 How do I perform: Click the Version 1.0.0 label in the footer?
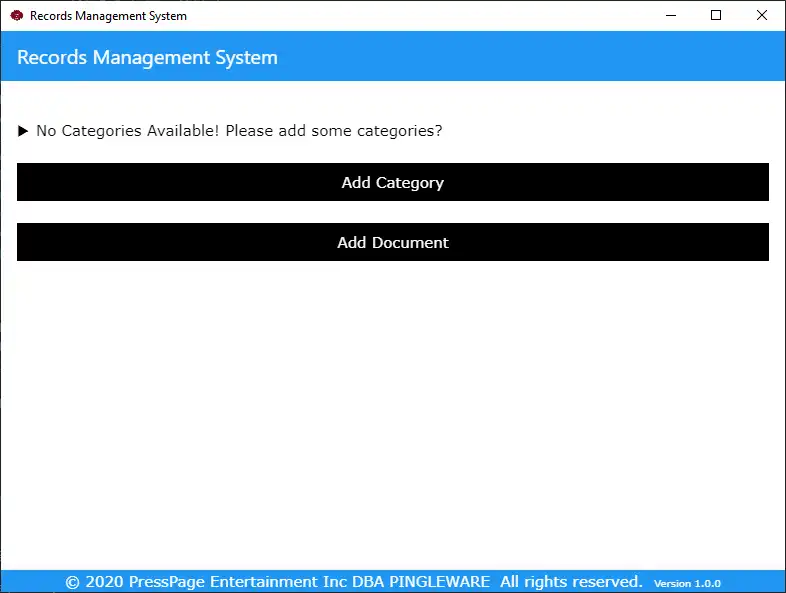687,583
